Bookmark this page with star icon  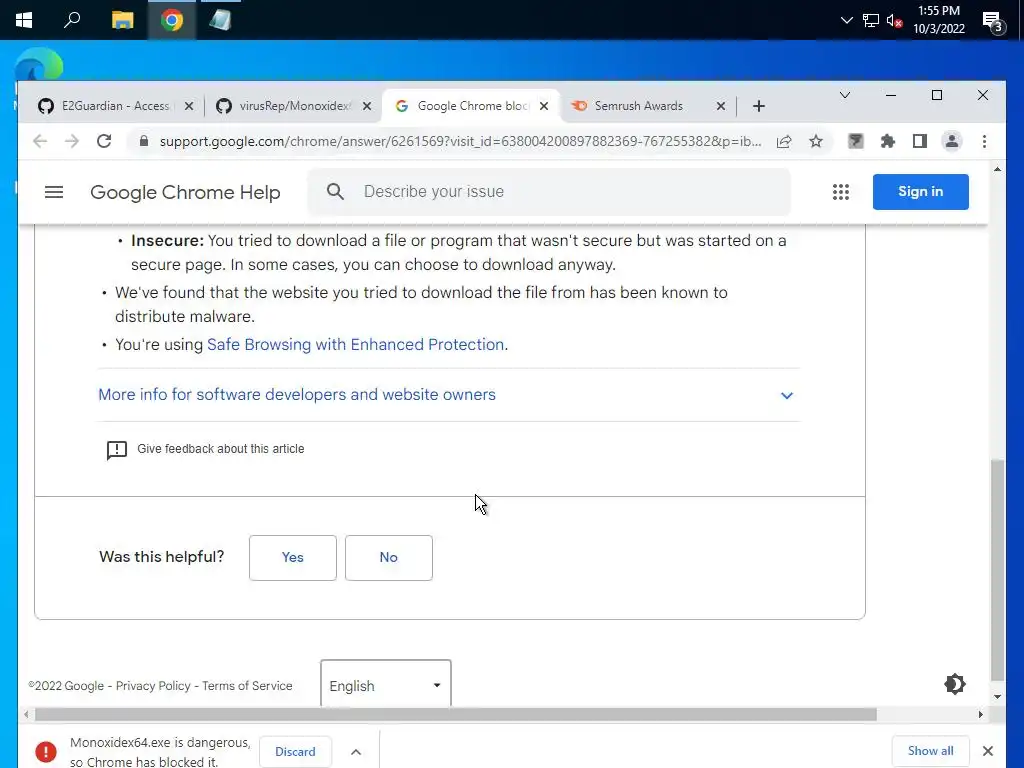pos(816,141)
